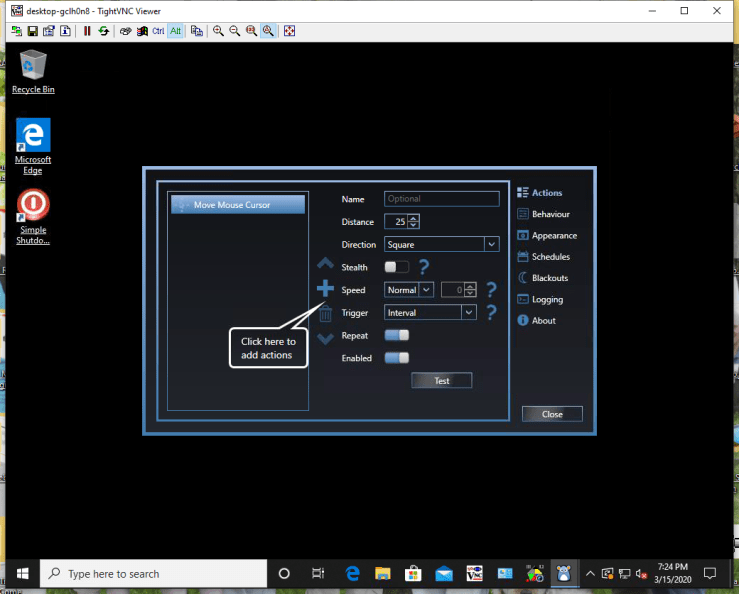The height and width of the screenshot is (594, 739).
Task: Open the Stealth help question mark
Action: click(x=424, y=267)
